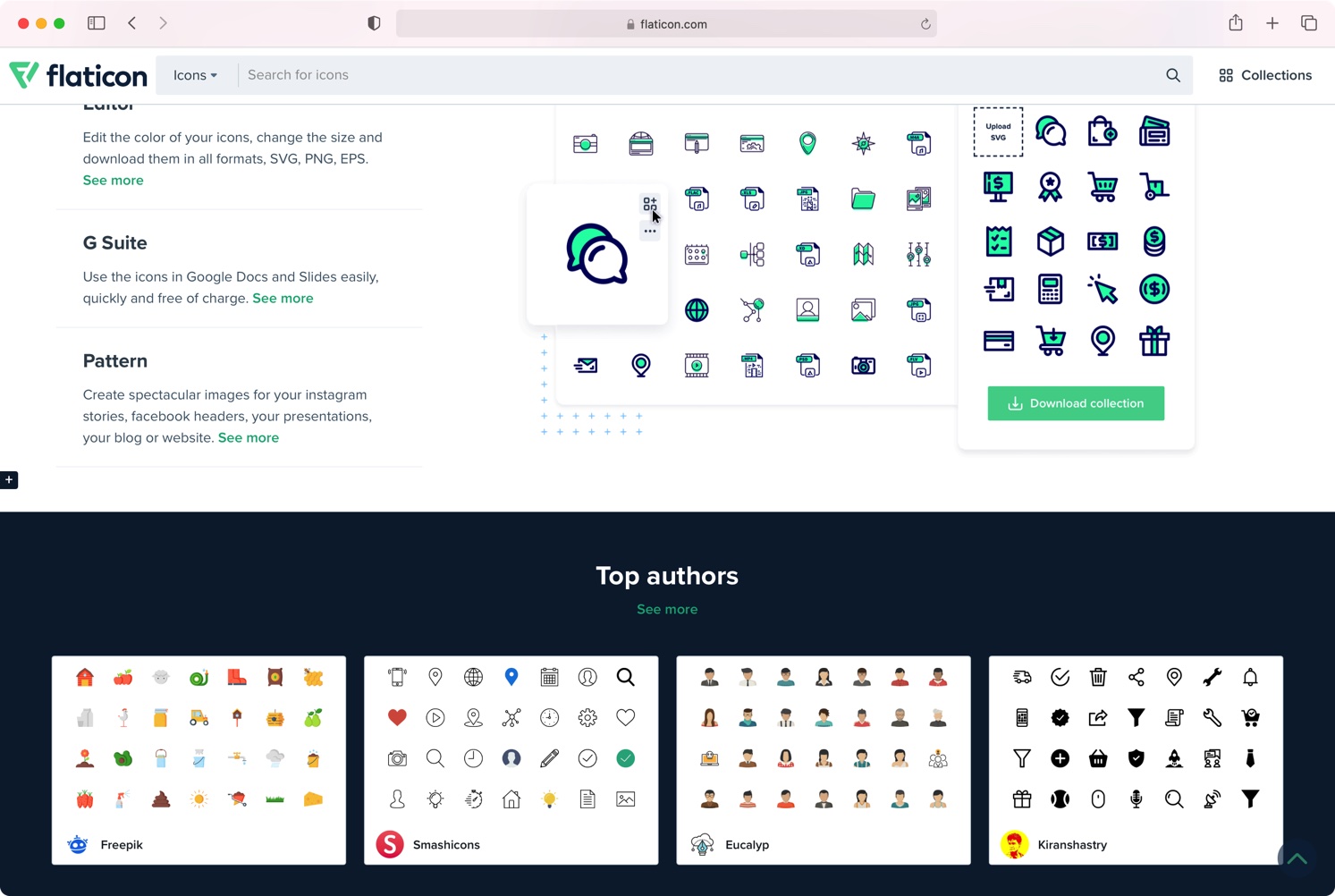Open the Smashicons author profile
1335x896 pixels.
click(x=446, y=844)
